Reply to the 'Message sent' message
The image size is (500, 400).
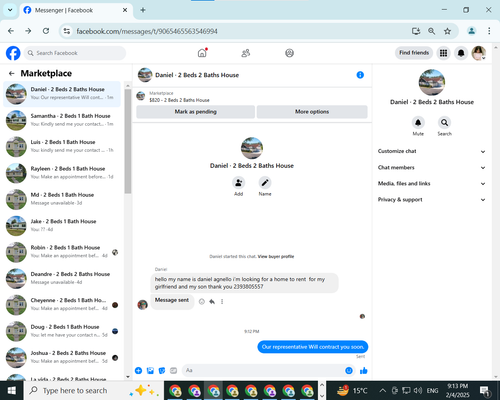(x=212, y=302)
